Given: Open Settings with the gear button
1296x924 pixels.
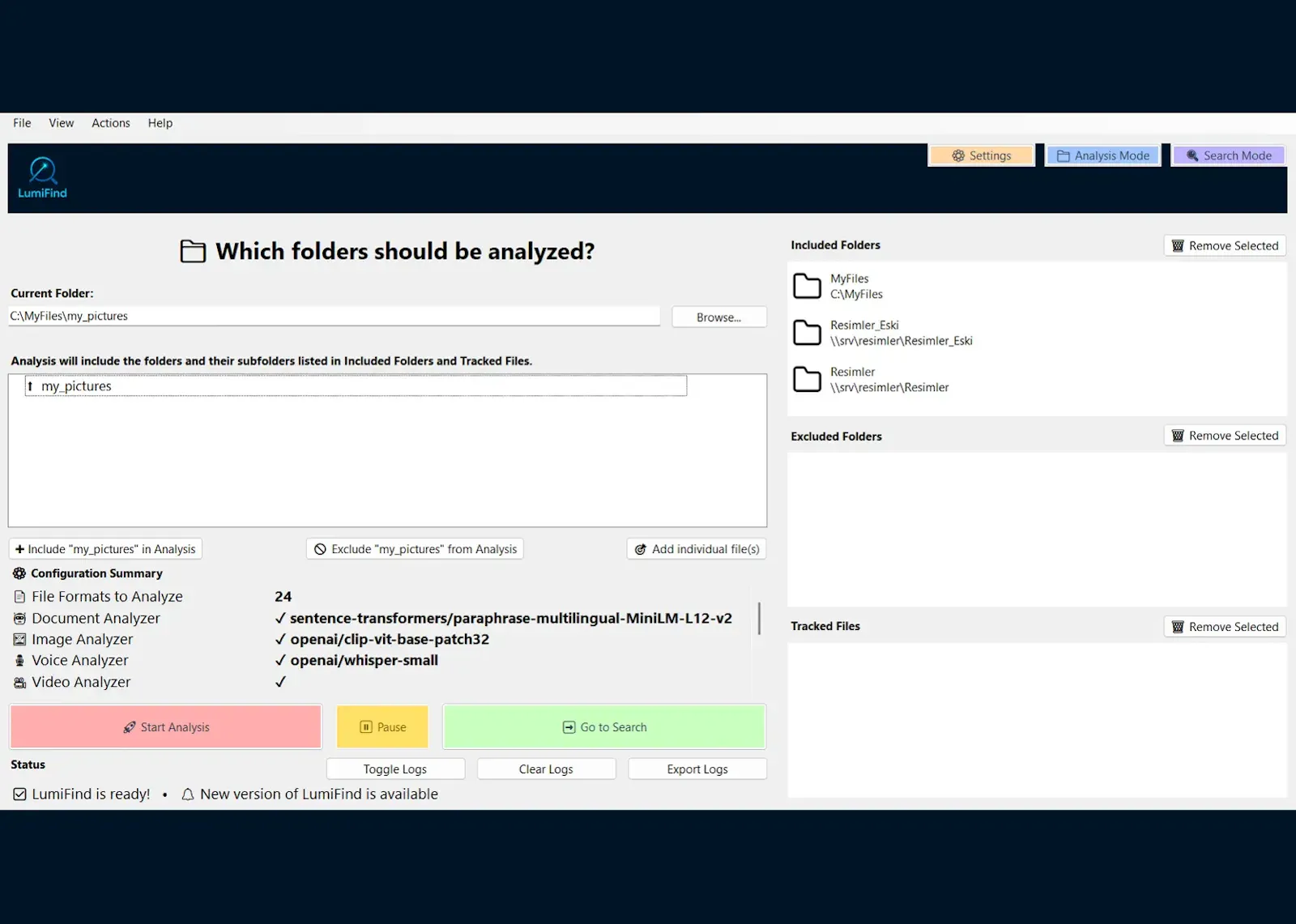Looking at the screenshot, I should pyautogui.click(x=981, y=155).
